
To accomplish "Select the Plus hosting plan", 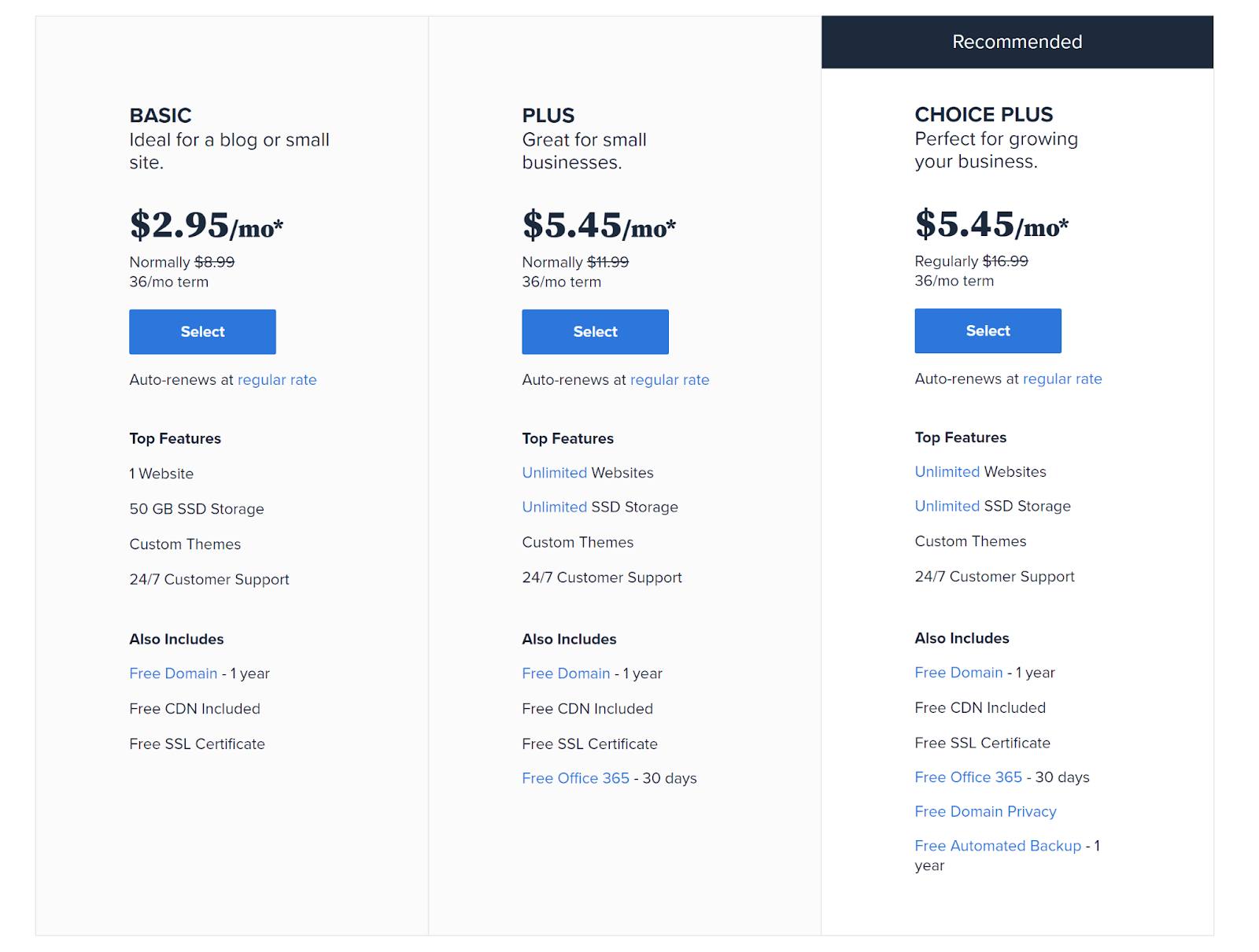I will pyautogui.click(x=595, y=331).
